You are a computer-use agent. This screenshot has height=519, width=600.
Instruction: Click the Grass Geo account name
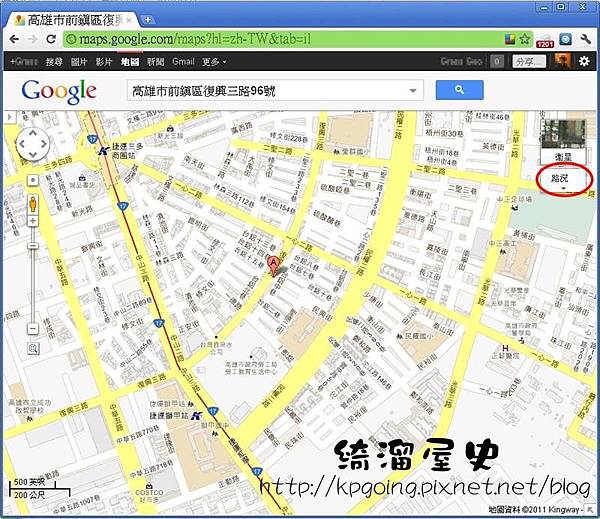click(461, 62)
